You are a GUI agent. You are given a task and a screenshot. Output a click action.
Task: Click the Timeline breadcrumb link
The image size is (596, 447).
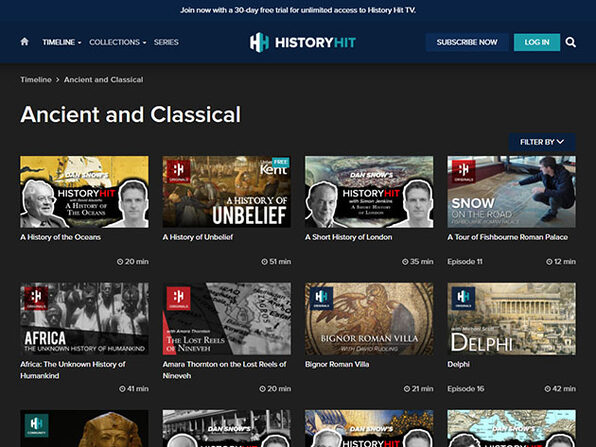tap(36, 79)
